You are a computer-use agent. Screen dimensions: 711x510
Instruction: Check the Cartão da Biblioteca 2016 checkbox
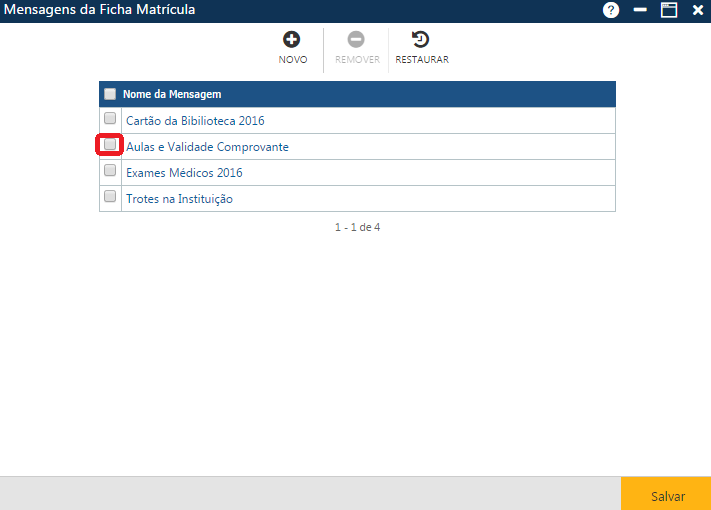pyautogui.click(x=110, y=119)
